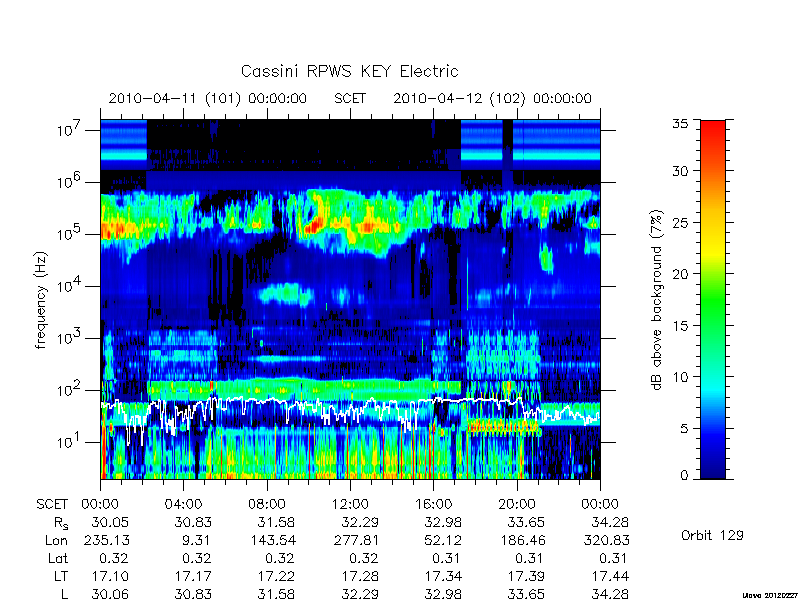Click the Rs value '31.58'

click(x=276, y=523)
